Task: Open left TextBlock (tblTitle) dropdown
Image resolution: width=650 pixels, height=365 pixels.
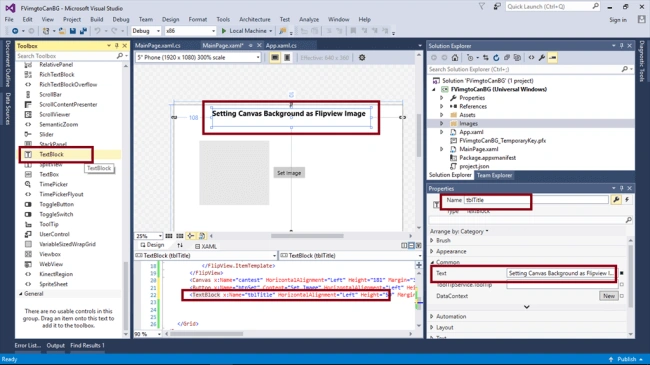Action: click(x=206, y=256)
